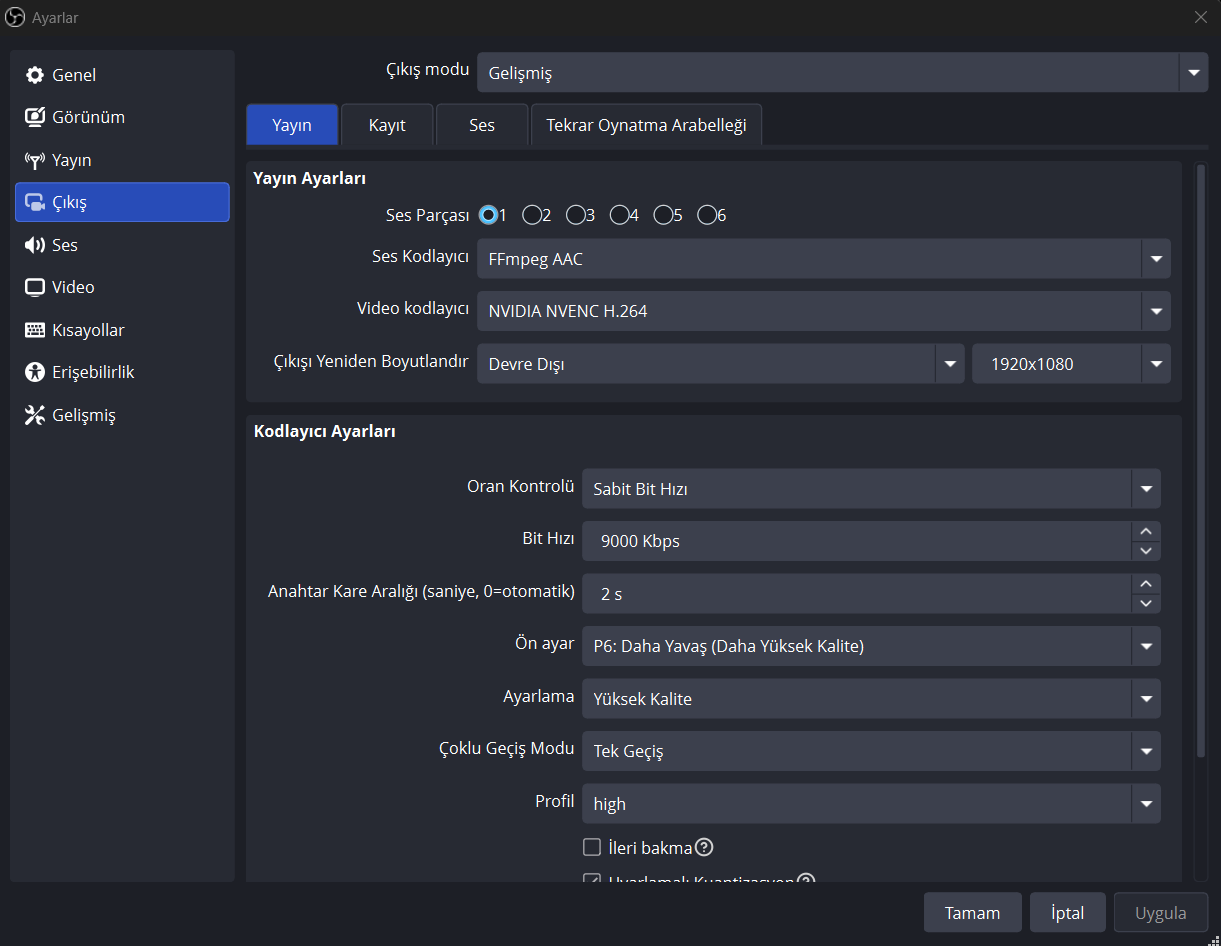
Task: Select audio track 6 radio button
Action: [x=706, y=215]
